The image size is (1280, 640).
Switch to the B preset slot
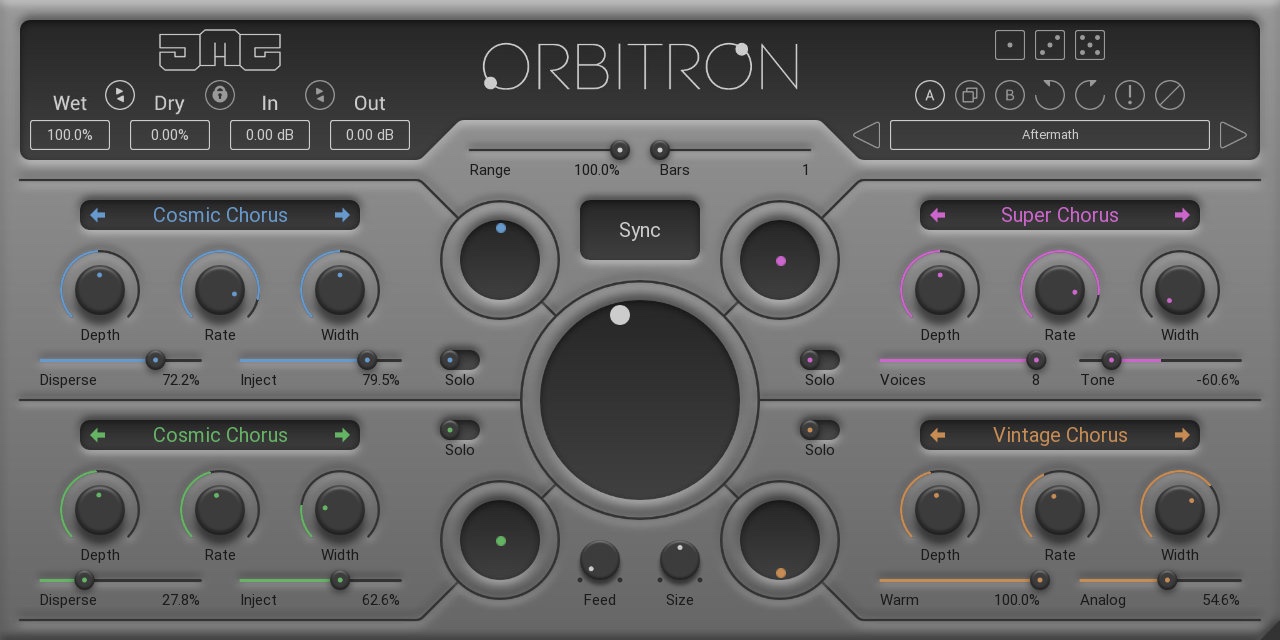(x=1009, y=96)
